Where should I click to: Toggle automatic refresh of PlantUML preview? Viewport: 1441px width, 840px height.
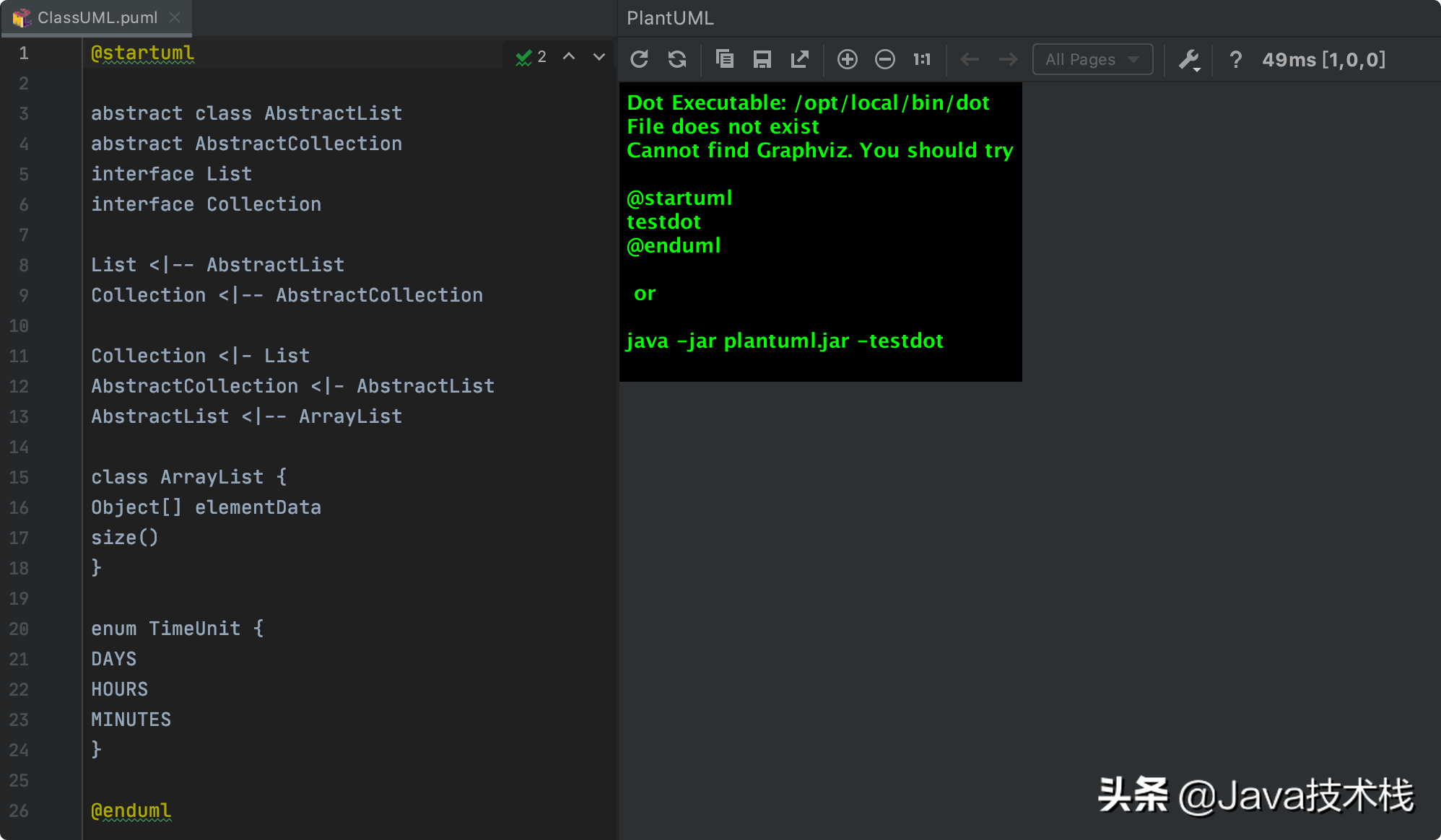click(677, 59)
